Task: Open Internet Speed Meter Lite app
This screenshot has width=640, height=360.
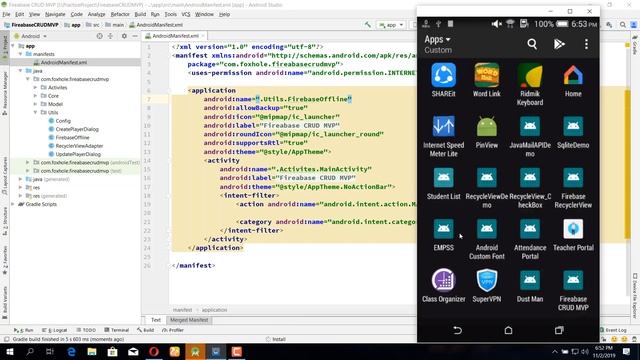Action: click(443, 127)
